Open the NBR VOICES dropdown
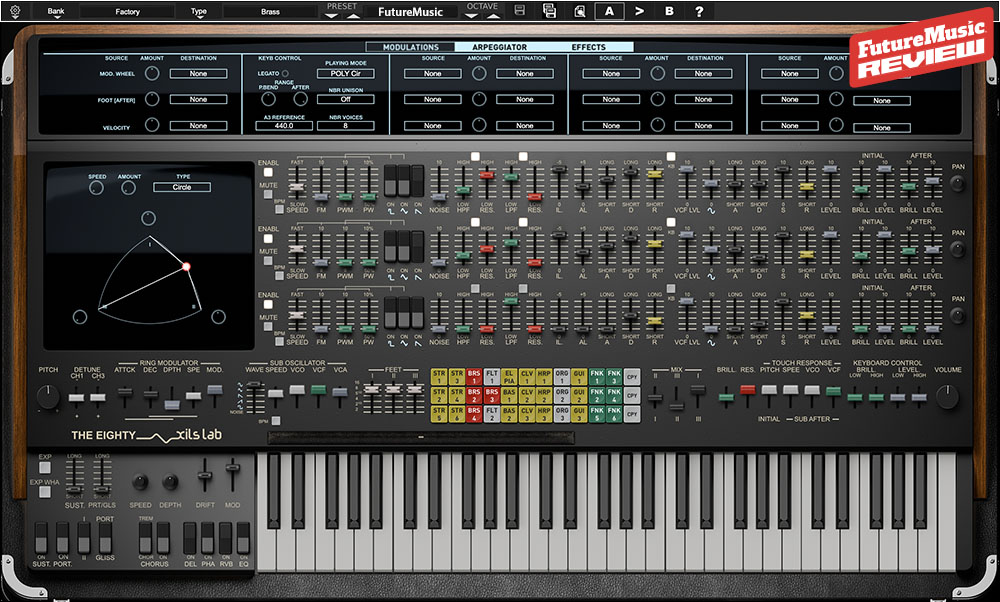The height and width of the screenshot is (602, 1000). [x=346, y=126]
